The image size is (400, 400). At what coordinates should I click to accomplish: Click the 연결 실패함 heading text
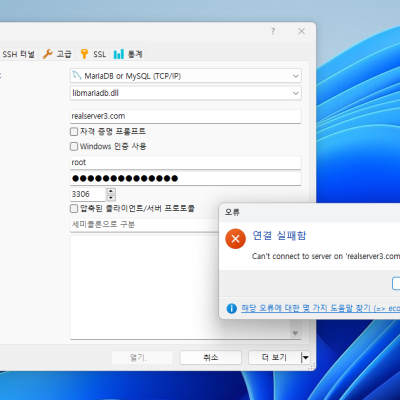(x=279, y=236)
